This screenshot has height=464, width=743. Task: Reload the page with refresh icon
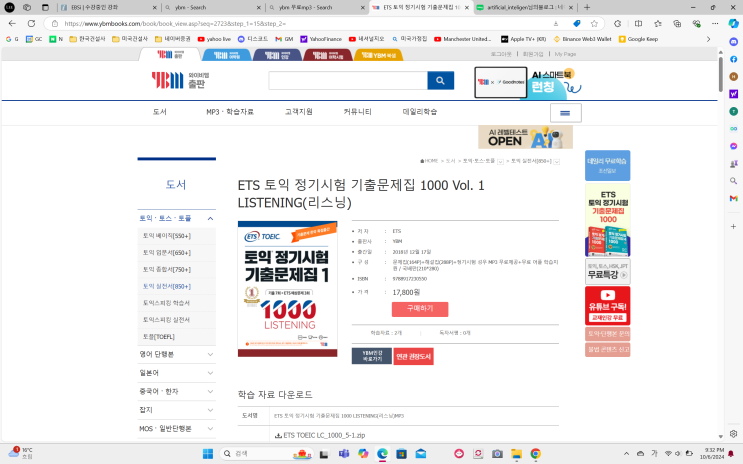coord(31,23)
